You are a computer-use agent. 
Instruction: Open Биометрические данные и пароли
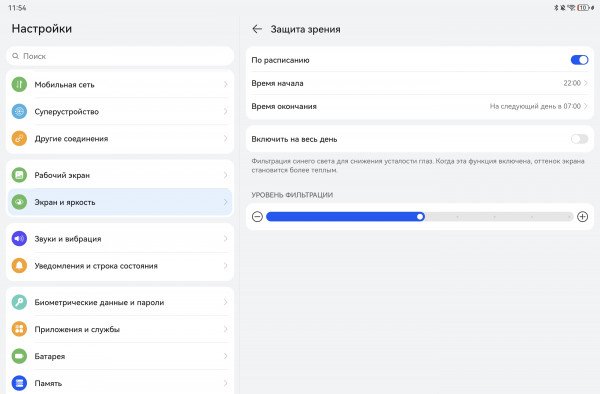point(120,302)
